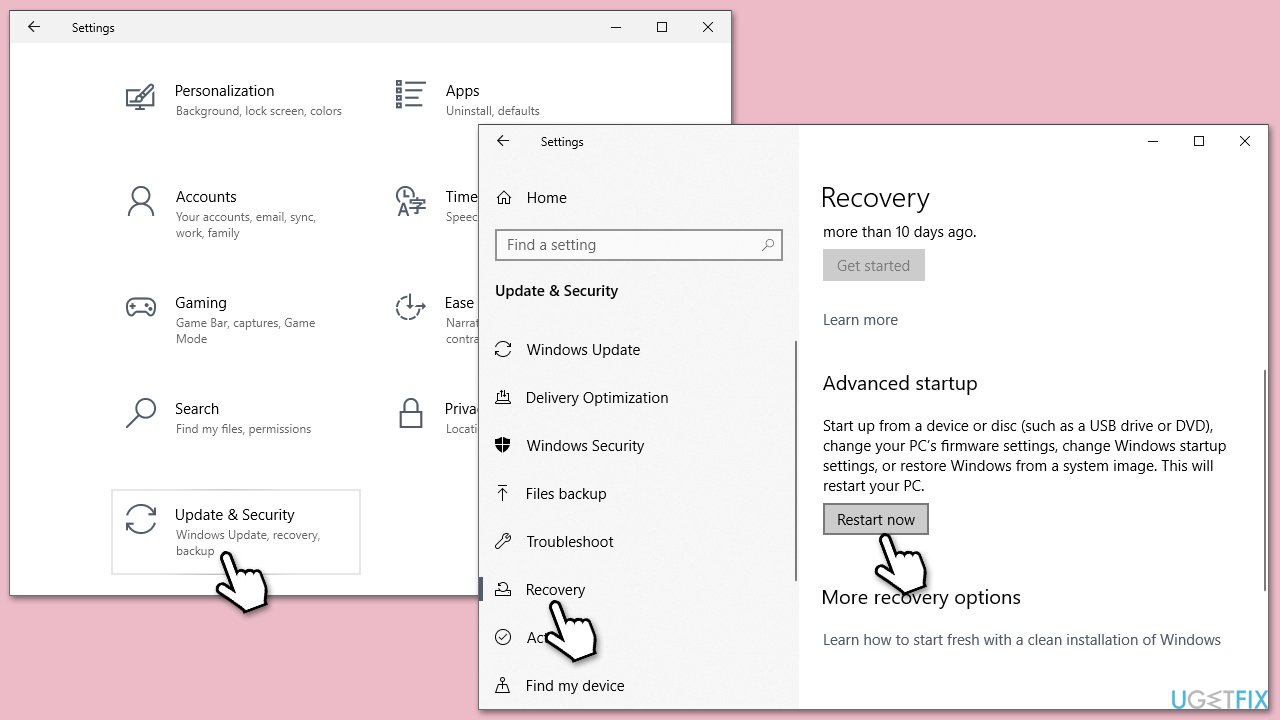The width and height of the screenshot is (1280, 720).
Task: Go back in the front Settings window
Action: coord(503,141)
